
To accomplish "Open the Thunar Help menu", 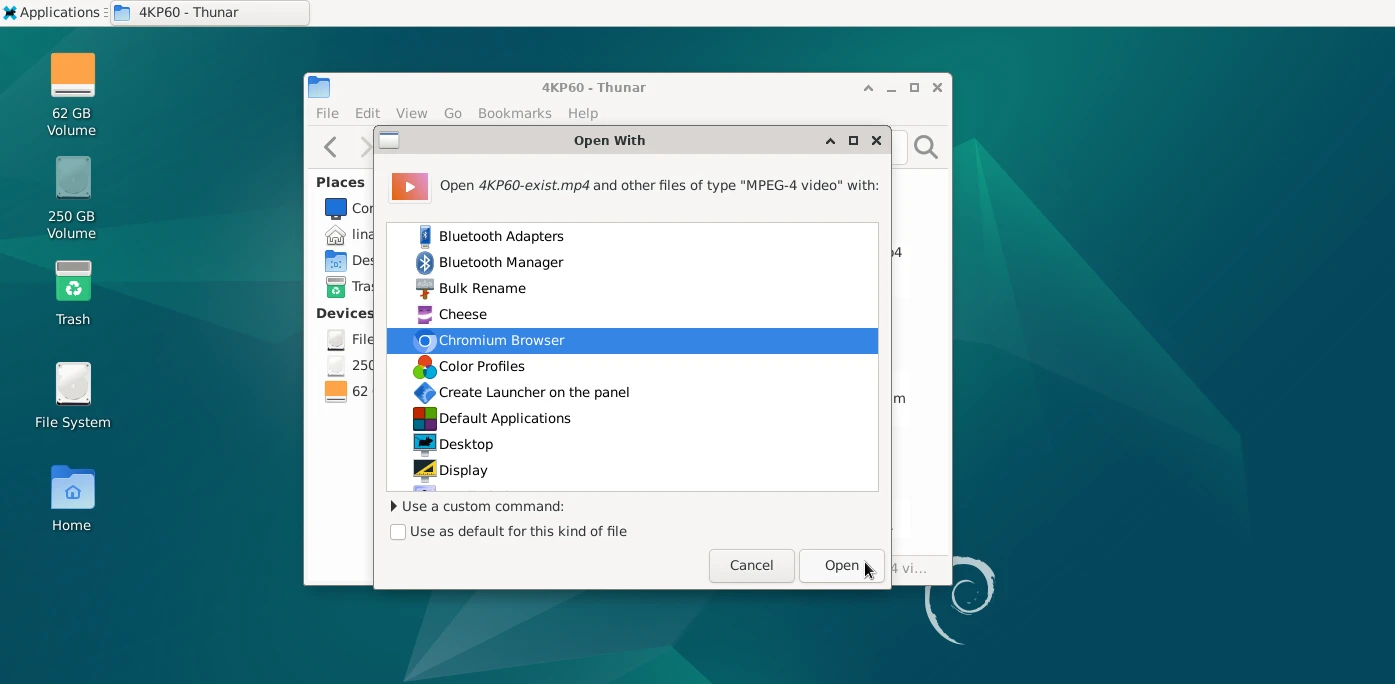I will tap(583, 114).
